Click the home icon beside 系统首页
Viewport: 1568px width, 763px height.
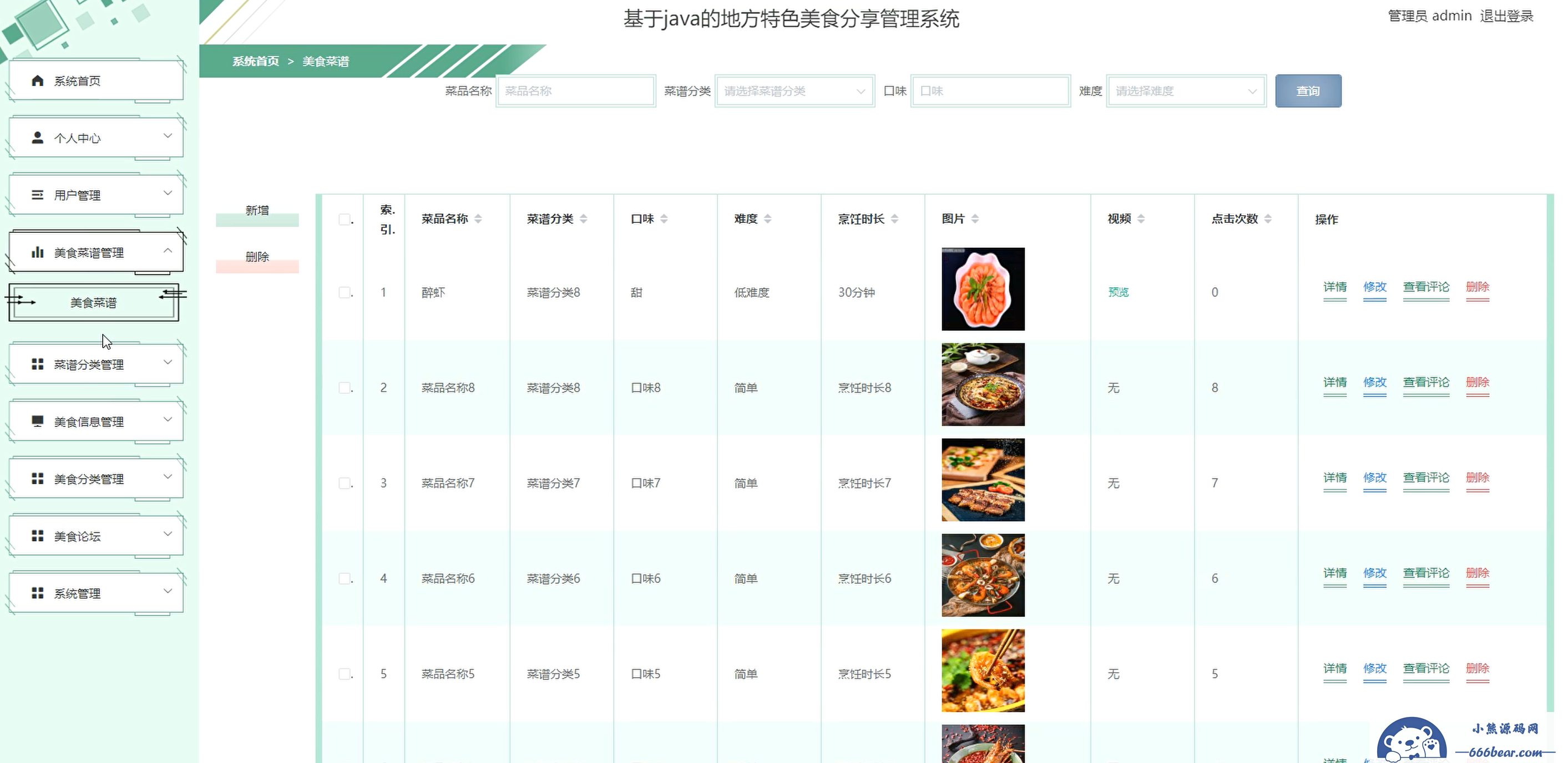[x=37, y=80]
